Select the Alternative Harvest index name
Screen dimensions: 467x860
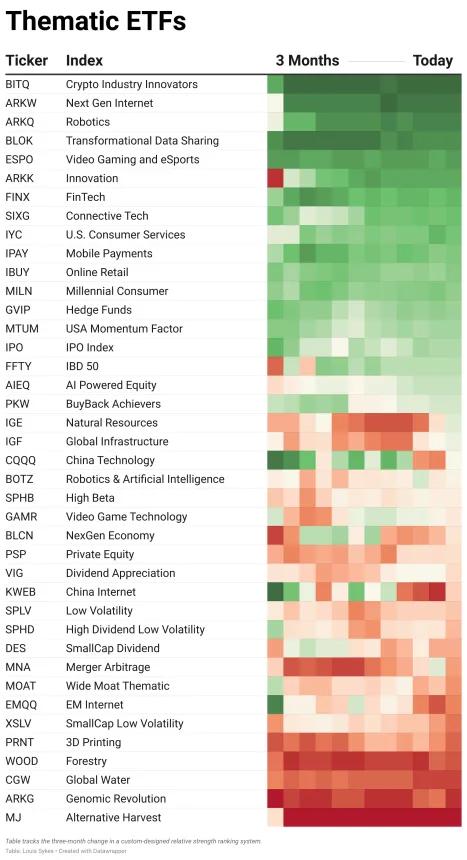[114, 817]
